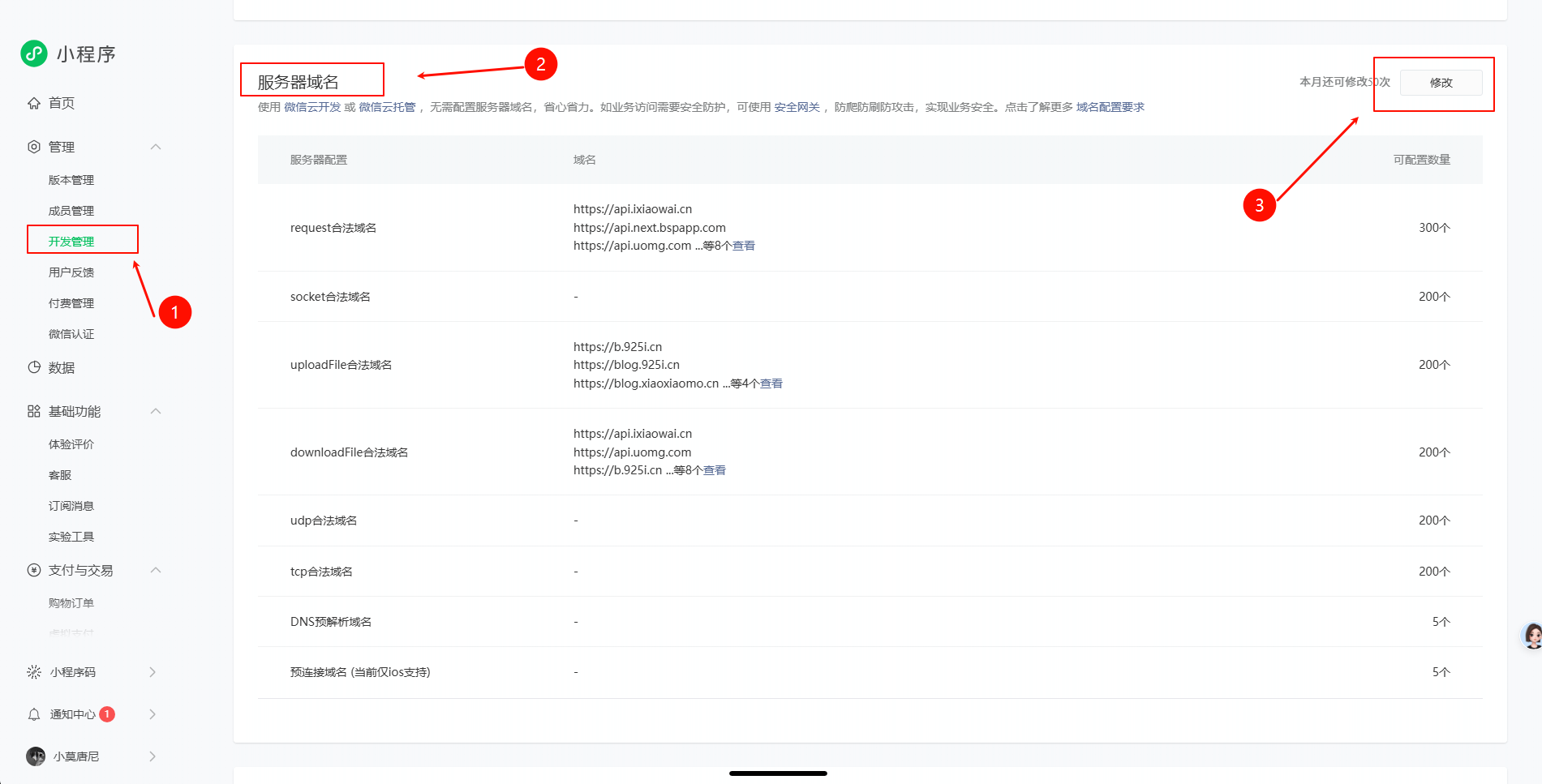The width and height of the screenshot is (1542, 784).
Task: Click the udp合法域名 label
Action: pos(324,521)
